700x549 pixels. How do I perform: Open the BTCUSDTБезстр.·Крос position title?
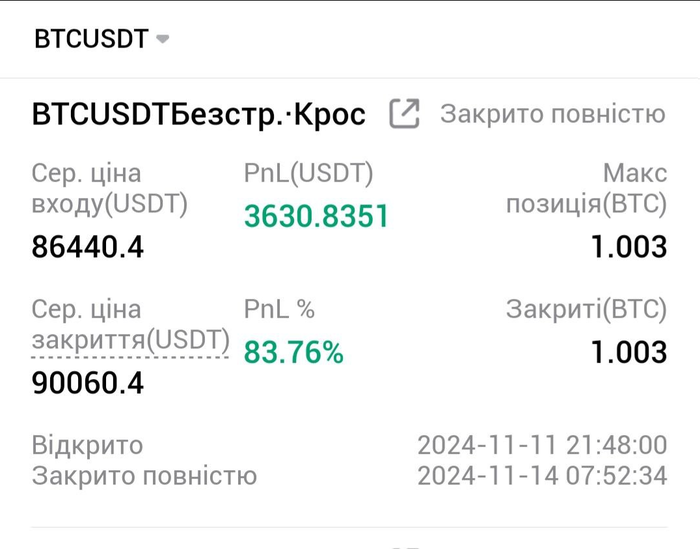(199, 114)
